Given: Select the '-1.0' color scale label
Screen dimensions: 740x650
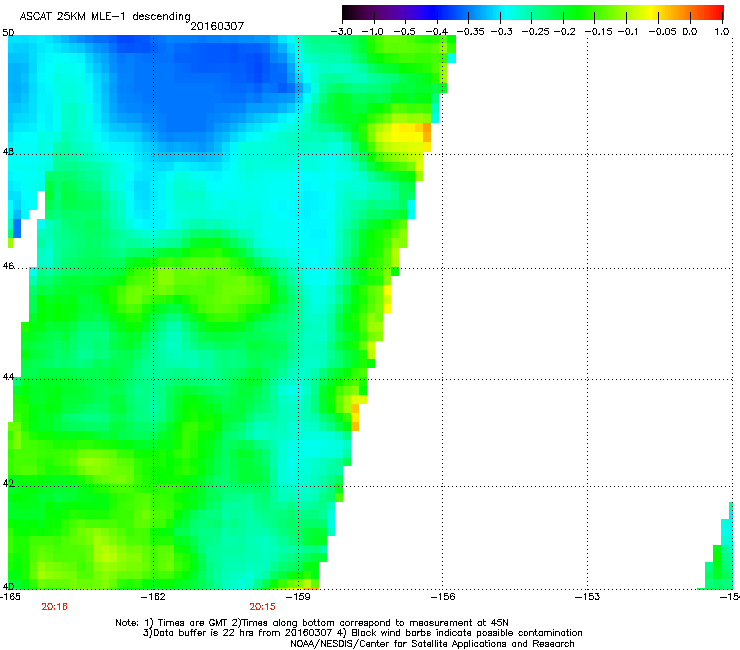Looking at the screenshot, I should tap(372, 32).
